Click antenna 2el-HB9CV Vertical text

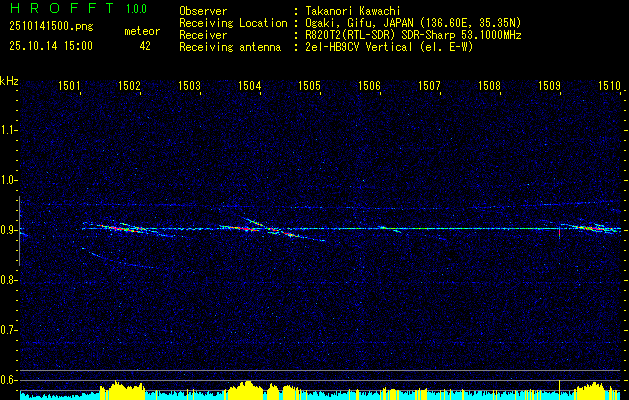(389, 47)
